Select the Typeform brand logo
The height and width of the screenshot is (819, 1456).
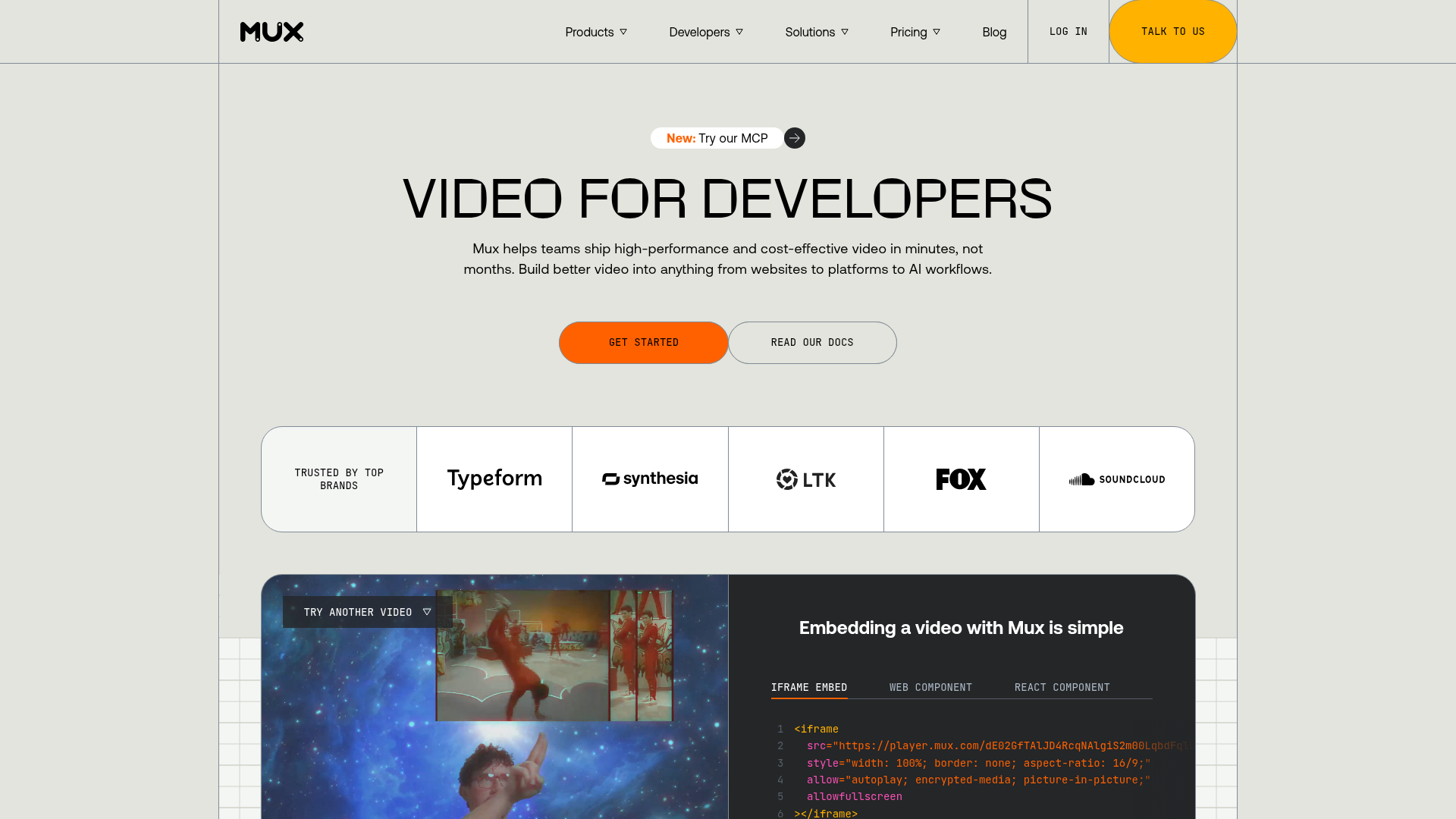coord(494,479)
